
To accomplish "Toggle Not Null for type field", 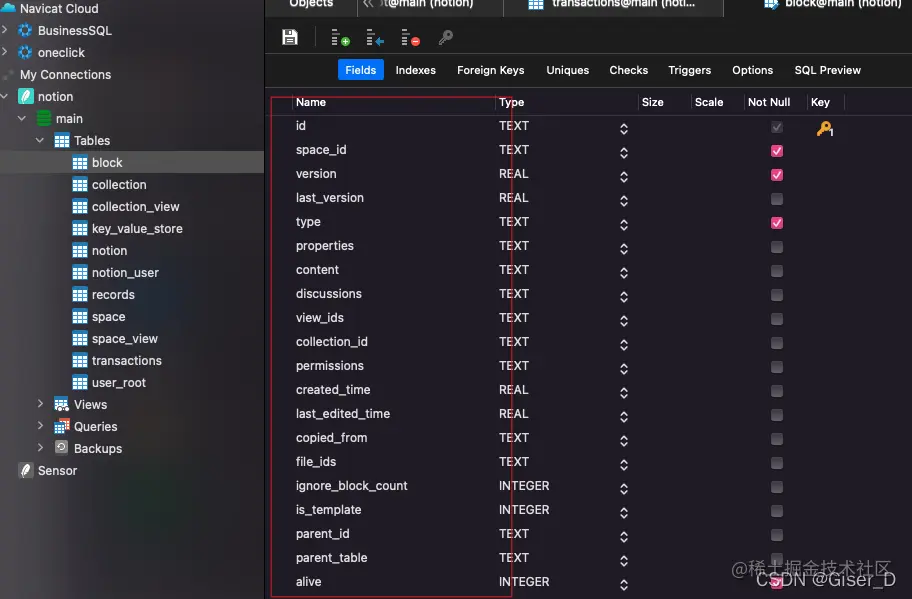I will (776, 223).
